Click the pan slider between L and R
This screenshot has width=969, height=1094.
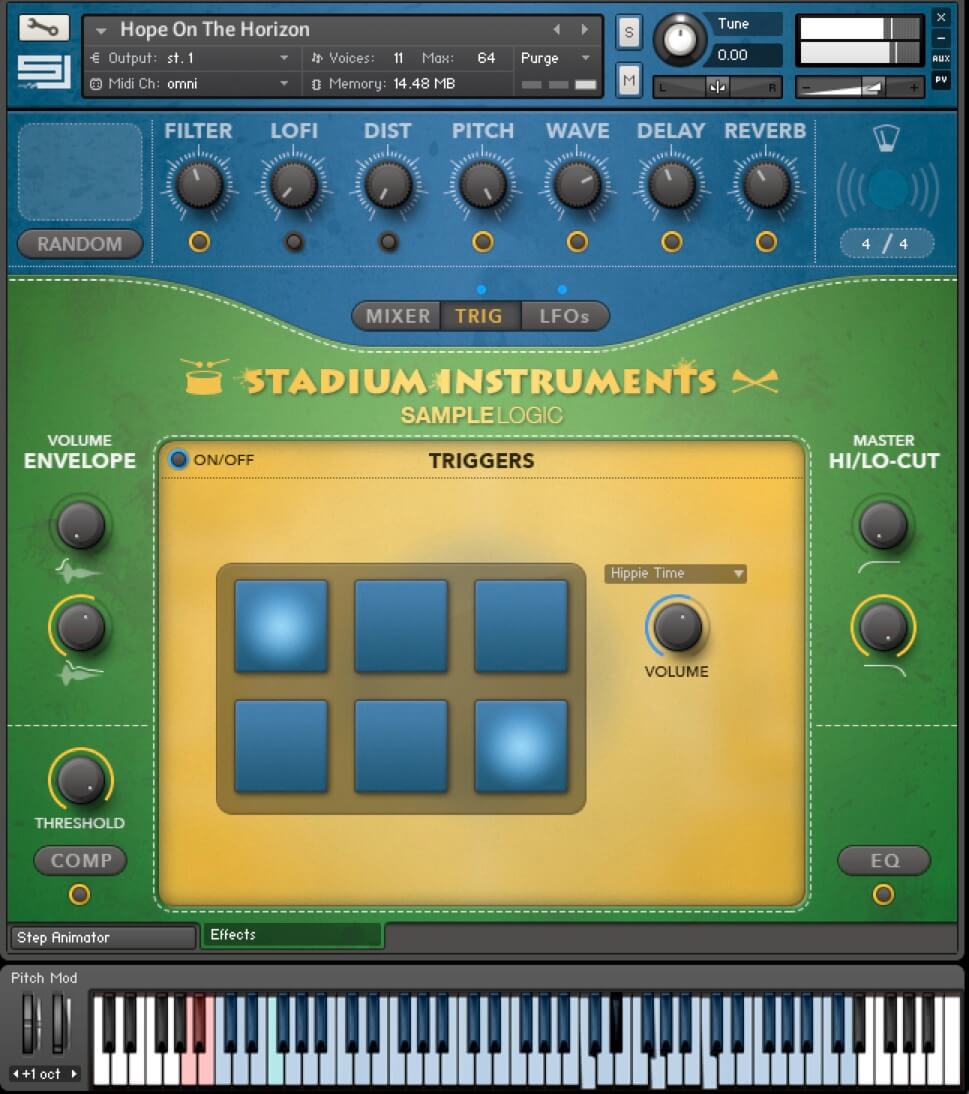click(717, 87)
